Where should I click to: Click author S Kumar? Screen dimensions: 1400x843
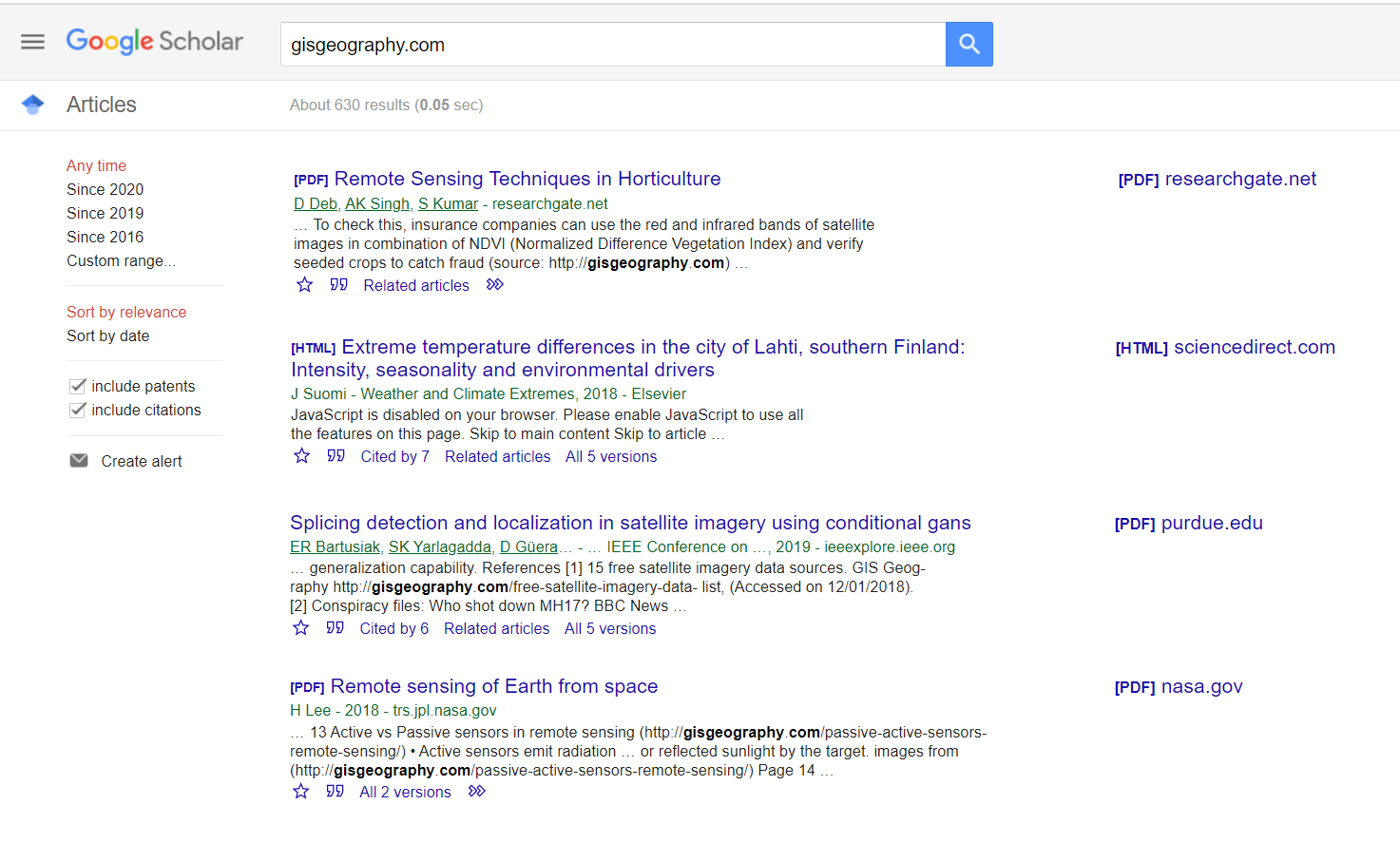click(449, 203)
